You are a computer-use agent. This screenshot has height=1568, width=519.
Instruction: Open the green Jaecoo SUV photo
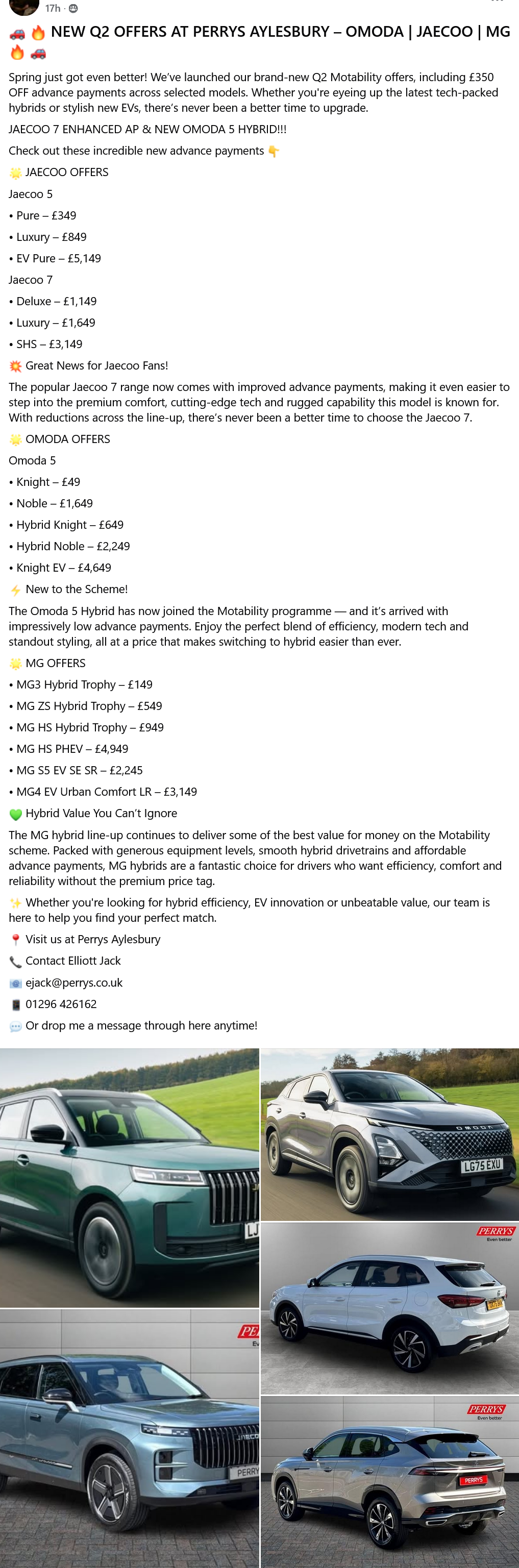click(x=129, y=1177)
